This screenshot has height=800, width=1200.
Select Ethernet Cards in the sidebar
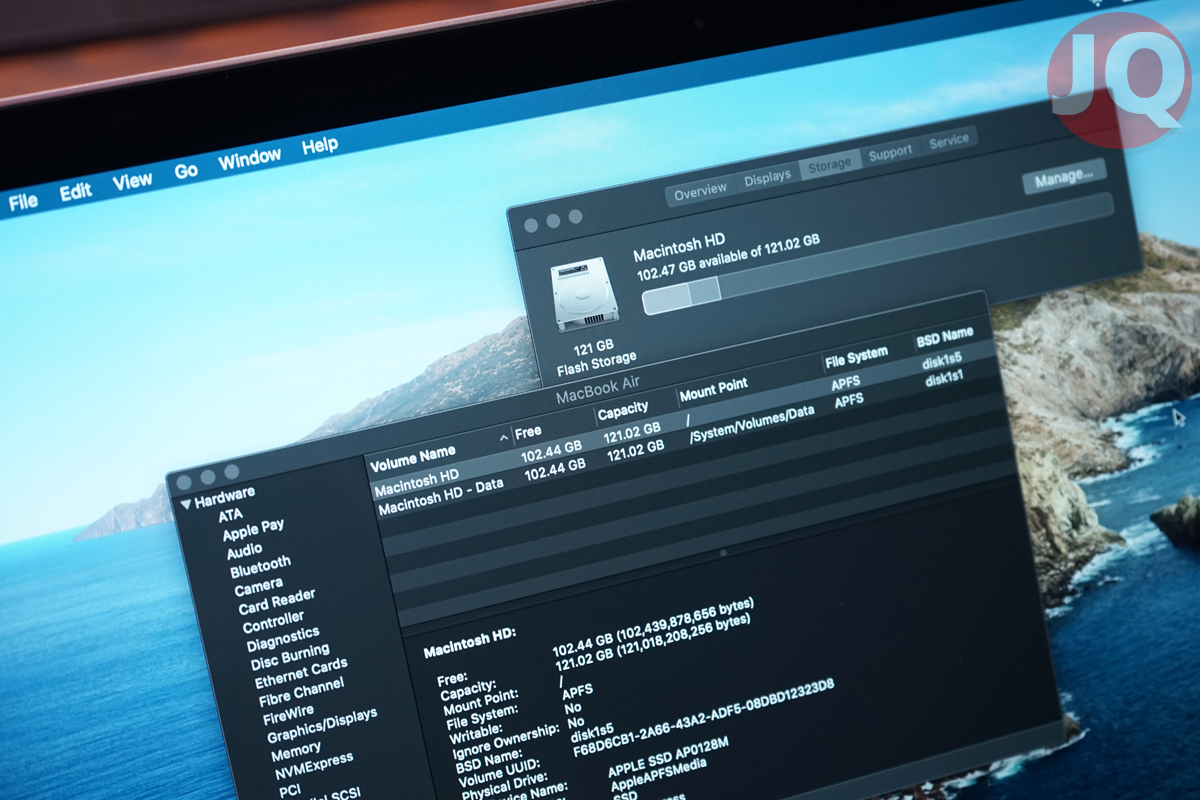tap(301, 673)
